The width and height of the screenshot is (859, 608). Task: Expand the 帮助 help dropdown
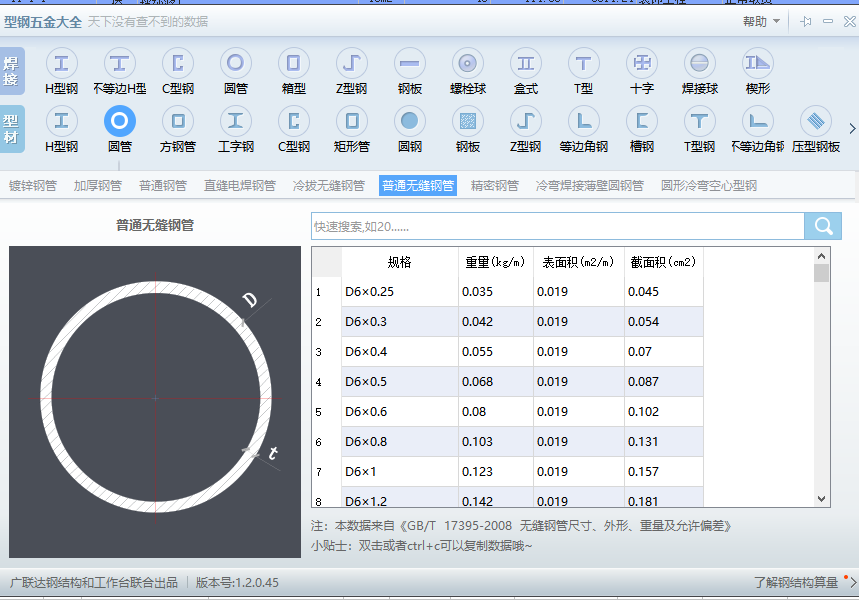(x=761, y=21)
